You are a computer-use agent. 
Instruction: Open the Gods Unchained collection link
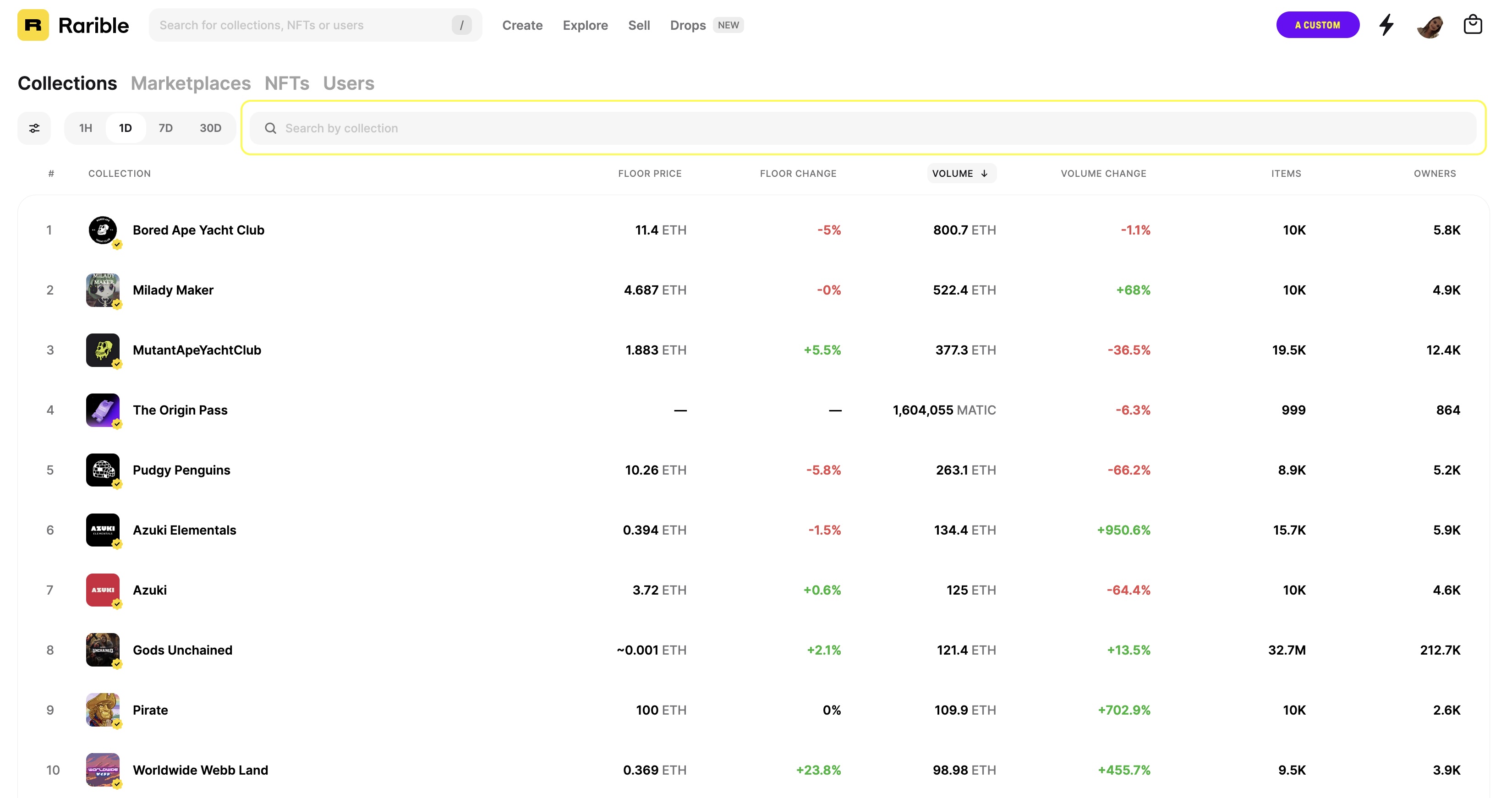pyautogui.click(x=182, y=650)
